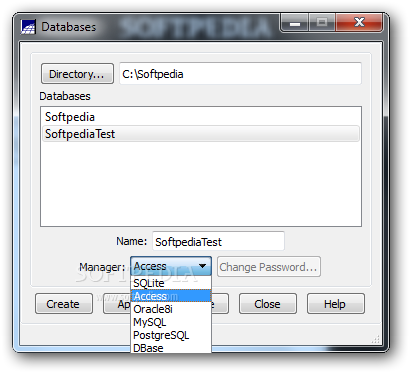Collapse the Manager combo box arrow
Image resolution: width=410 pixels, height=373 pixels.
point(202,266)
